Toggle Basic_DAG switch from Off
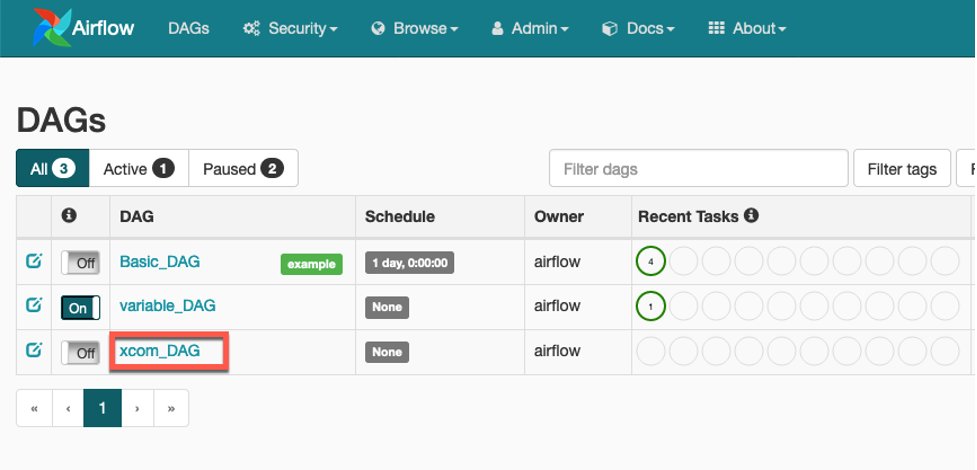 [x=80, y=263]
